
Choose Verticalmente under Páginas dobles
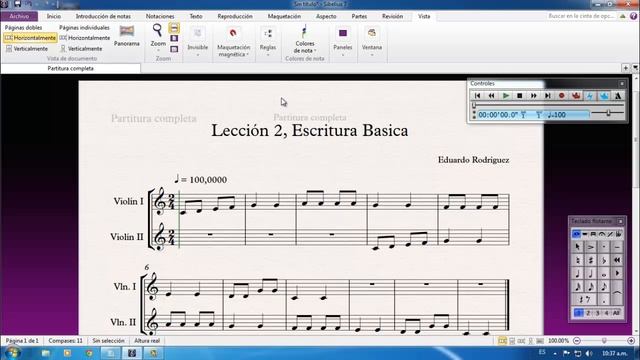tap(27, 49)
